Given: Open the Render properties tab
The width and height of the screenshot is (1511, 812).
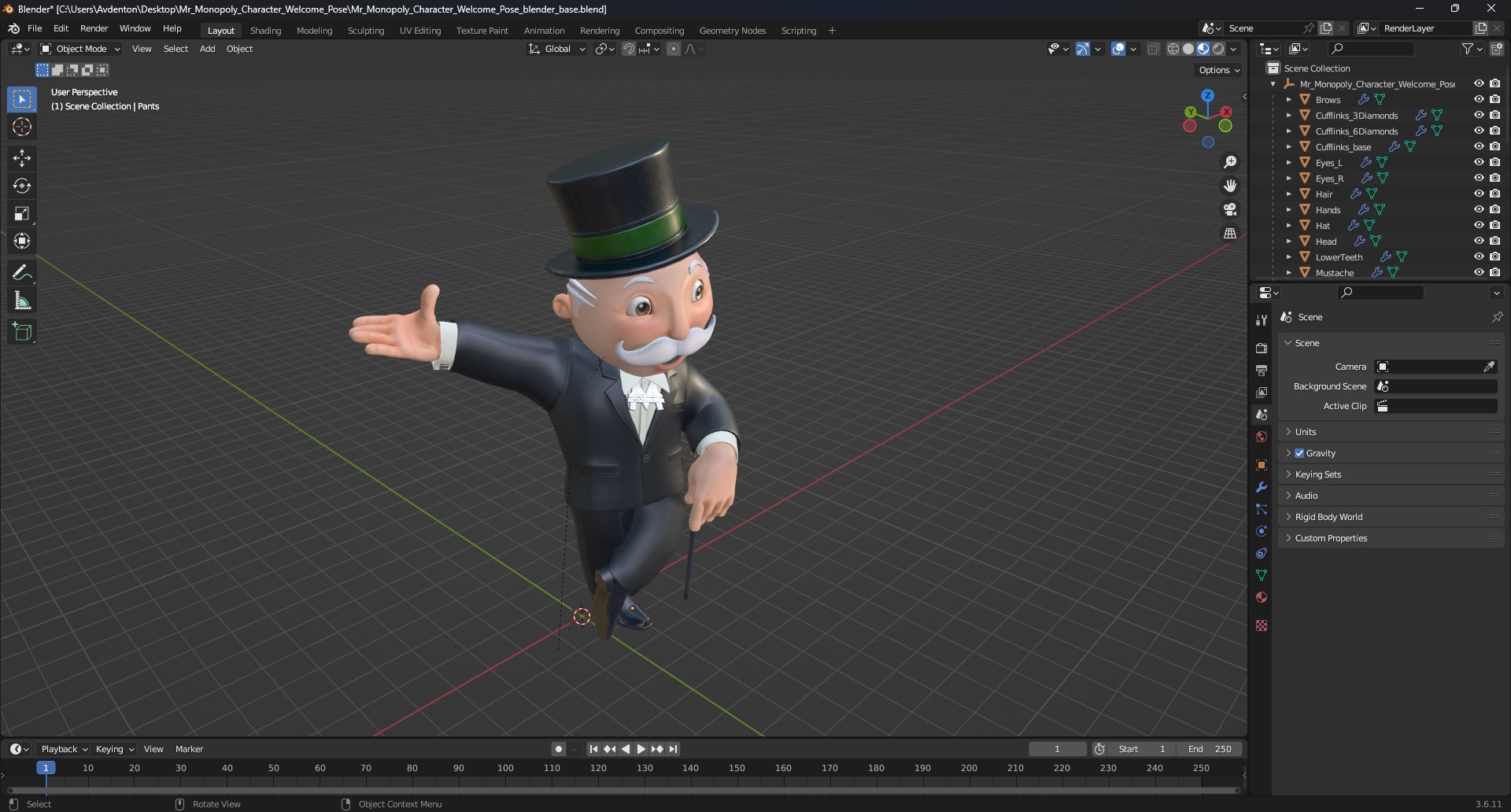Looking at the screenshot, I should point(1262,348).
